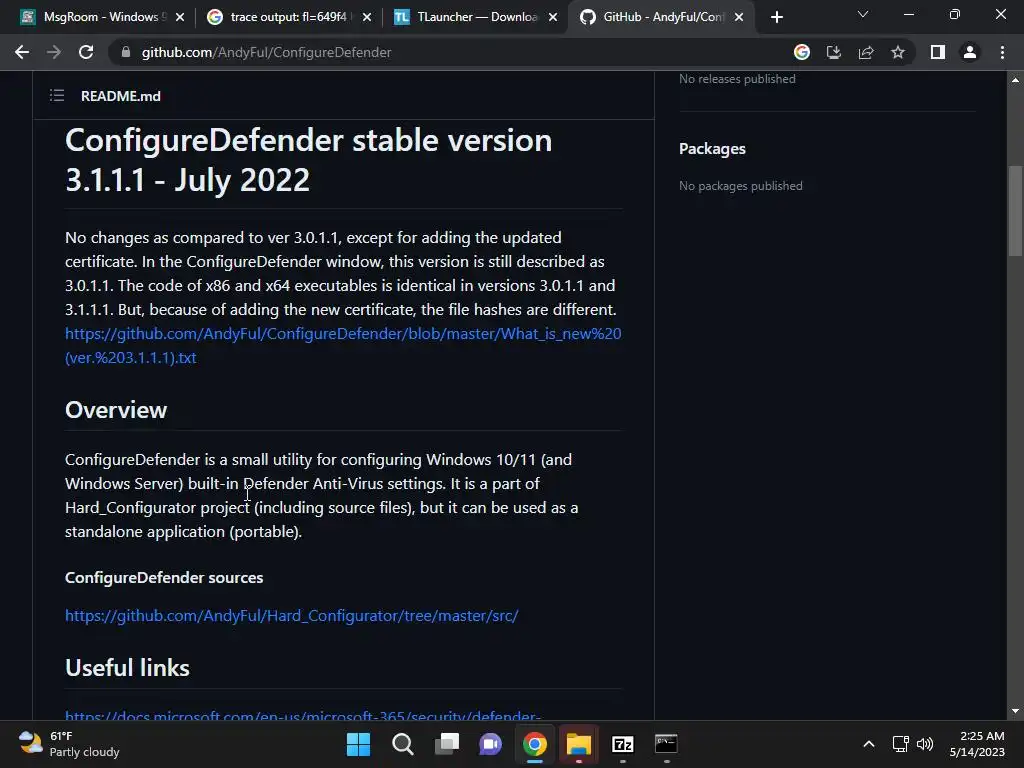The width and height of the screenshot is (1024, 768).
Task: Click 'No packages published' text
Action: coord(741,186)
